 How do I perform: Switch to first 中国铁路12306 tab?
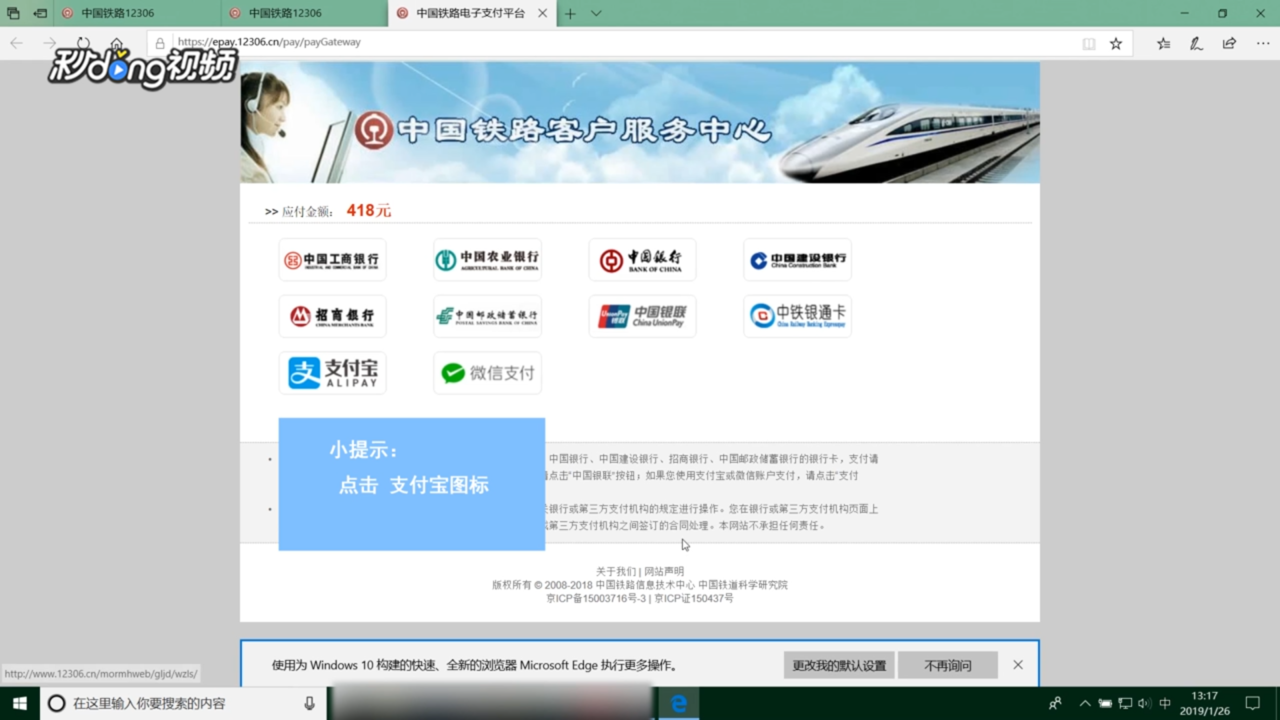[x=137, y=13]
